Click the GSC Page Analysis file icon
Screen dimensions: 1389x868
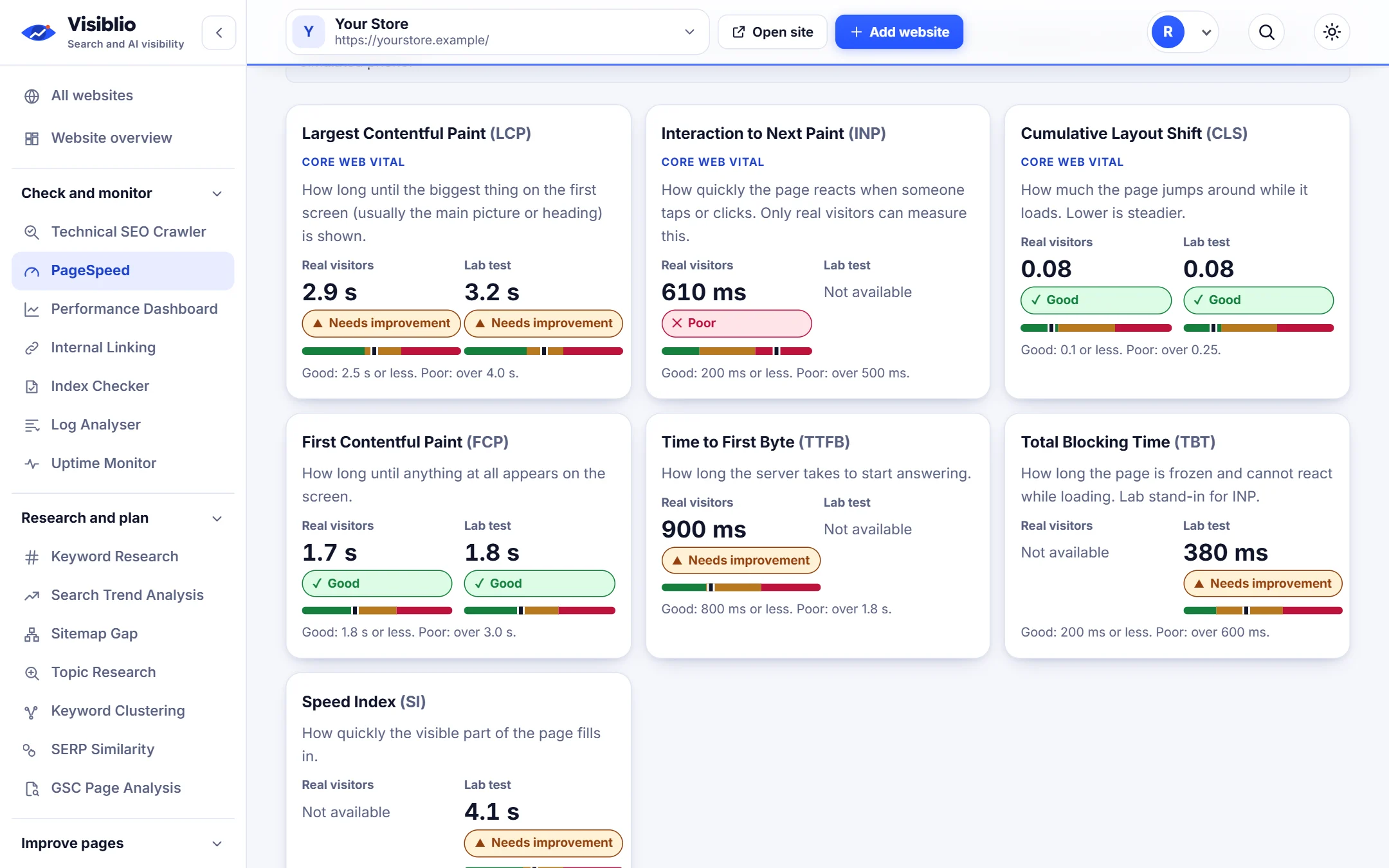click(x=32, y=788)
